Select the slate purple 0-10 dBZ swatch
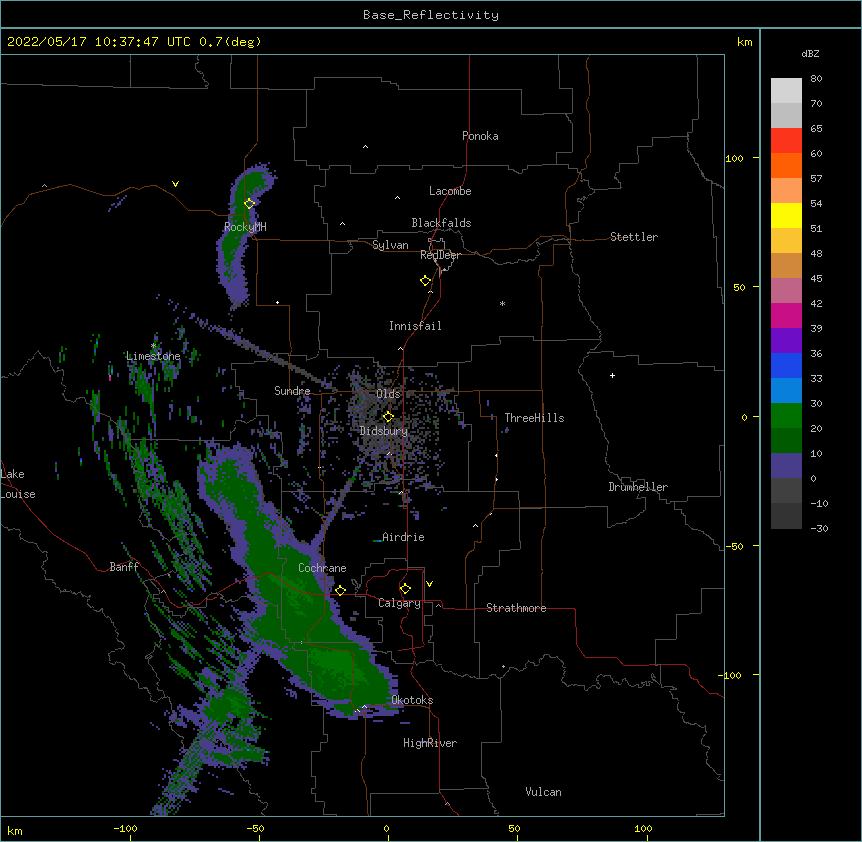Screen dimensions: 862x842 pyautogui.click(x=786, y=466)
